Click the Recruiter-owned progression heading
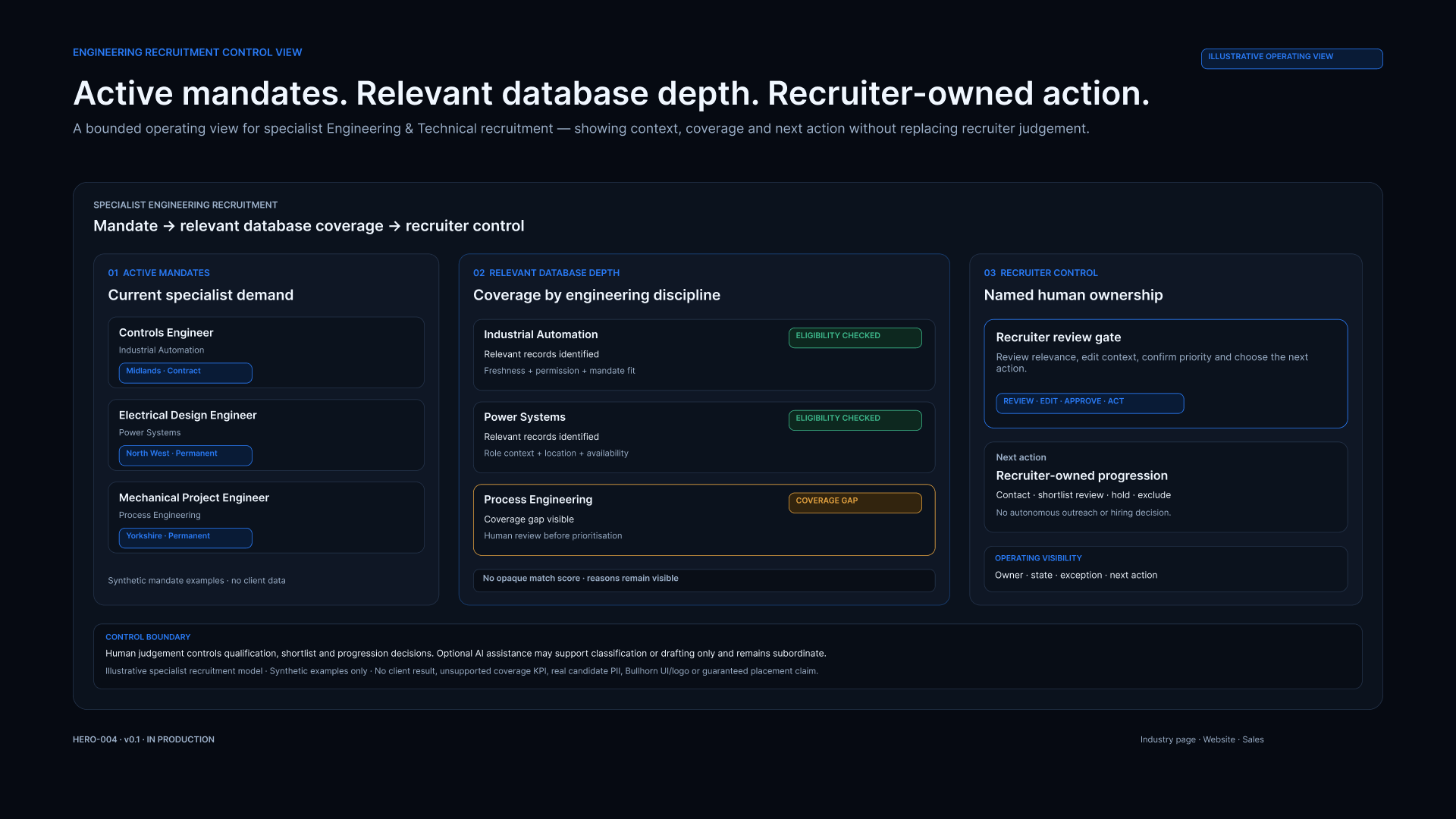1456x819 pixels. click(1082, 475)
